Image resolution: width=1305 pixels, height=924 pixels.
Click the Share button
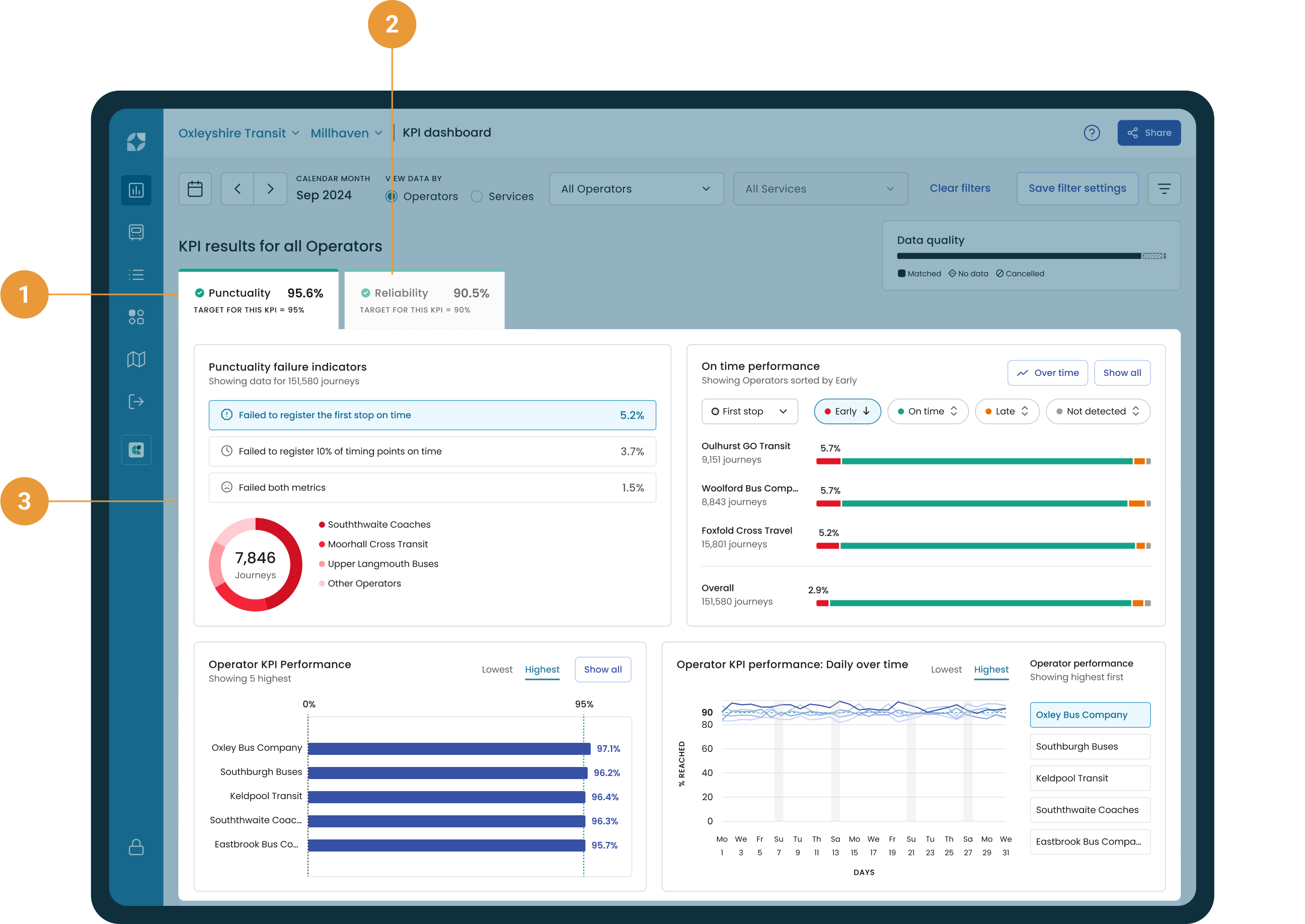[1148, 133]
